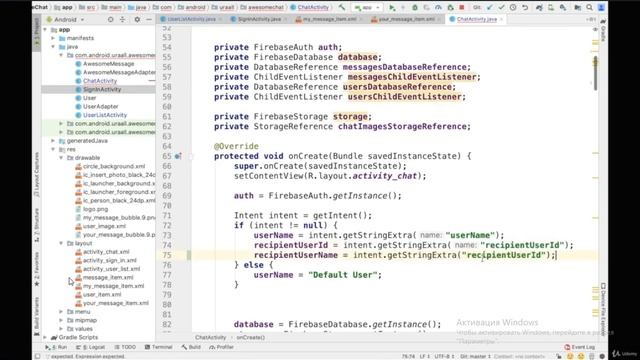This screenshot has width=640, height=360.
Task: Click the editor vertical scrollbar thumb
Action: [x=596, y=73]
